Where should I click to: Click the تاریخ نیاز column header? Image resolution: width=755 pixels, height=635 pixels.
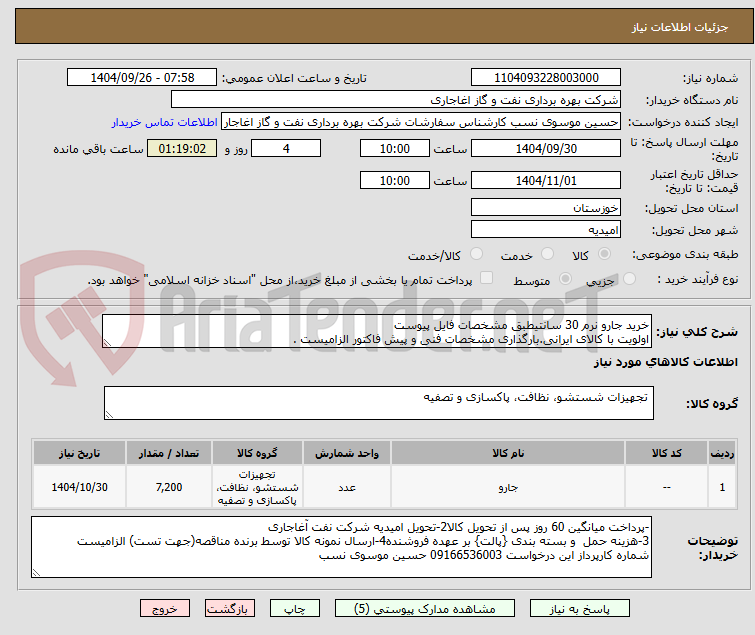[x=79, y=453]
